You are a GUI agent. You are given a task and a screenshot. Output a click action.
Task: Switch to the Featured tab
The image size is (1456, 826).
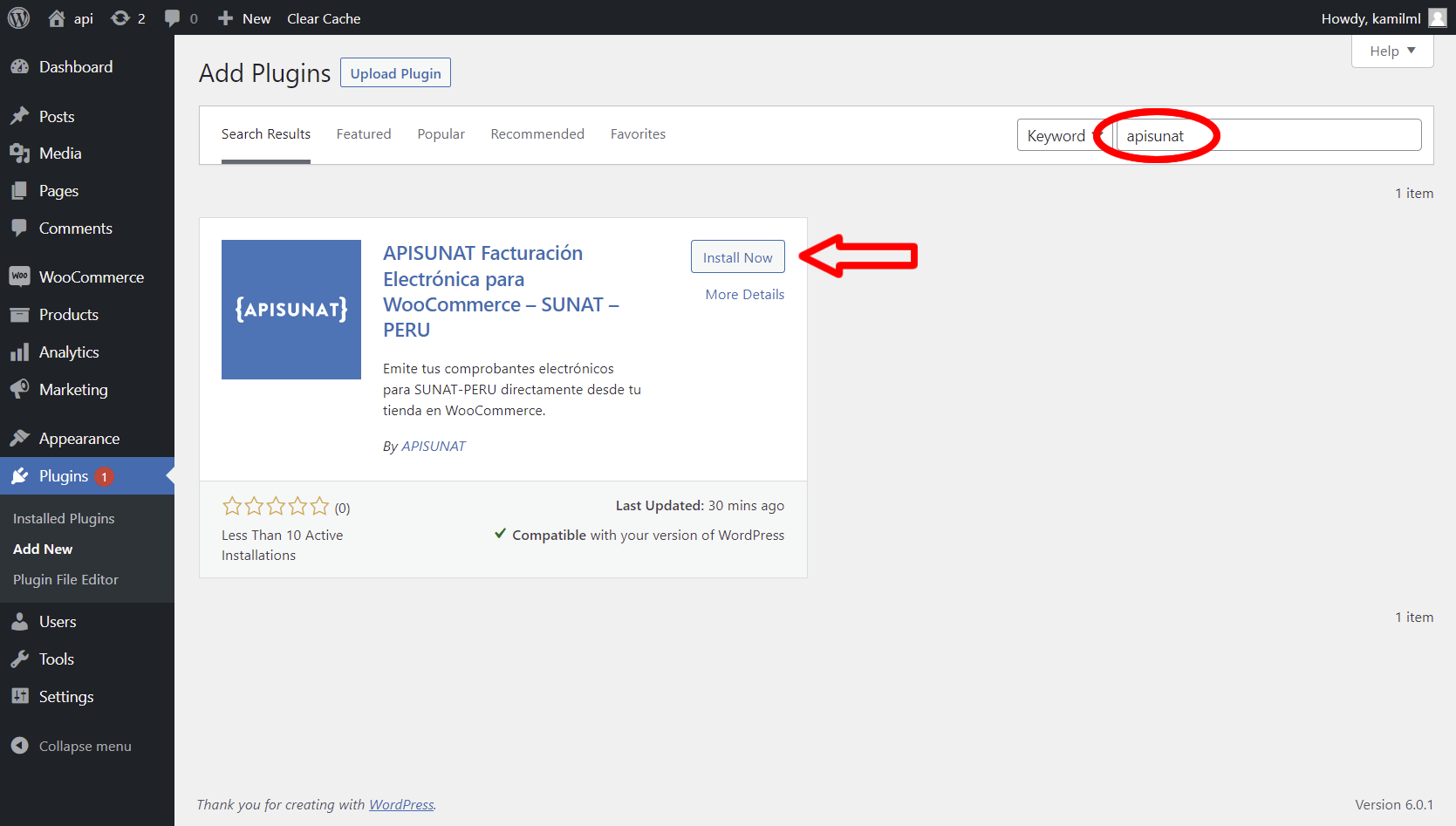click(364, 134)
